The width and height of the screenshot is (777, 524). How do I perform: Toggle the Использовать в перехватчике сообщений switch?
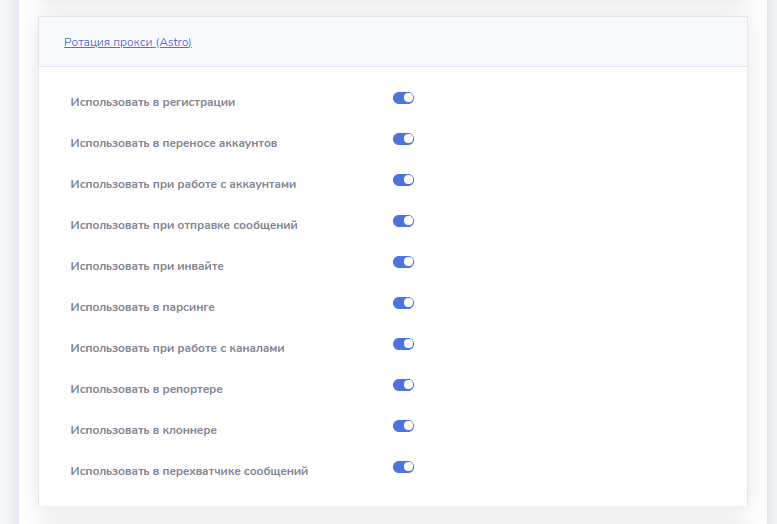[x=403, y=467]
